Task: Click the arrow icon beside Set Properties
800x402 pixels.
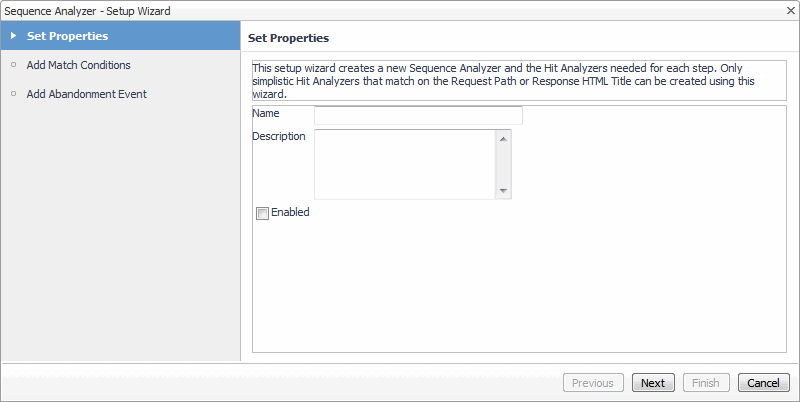Action: pyautogui.click(x=13, y=37)
